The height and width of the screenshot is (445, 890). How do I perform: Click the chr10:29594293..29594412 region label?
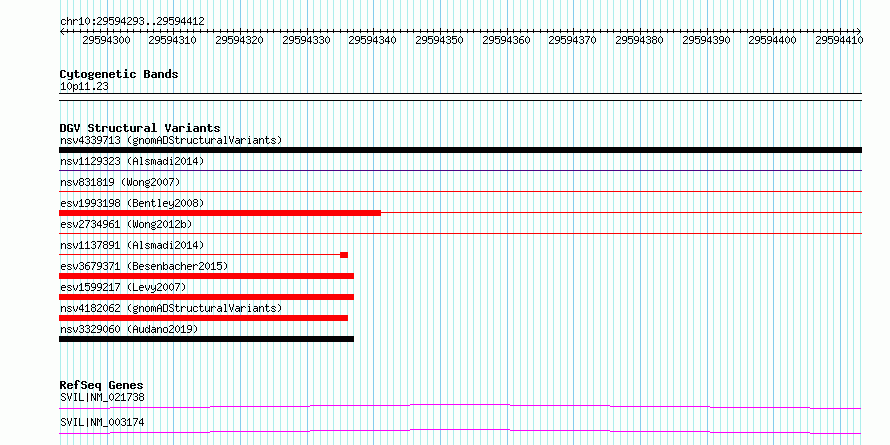(132, 21)
